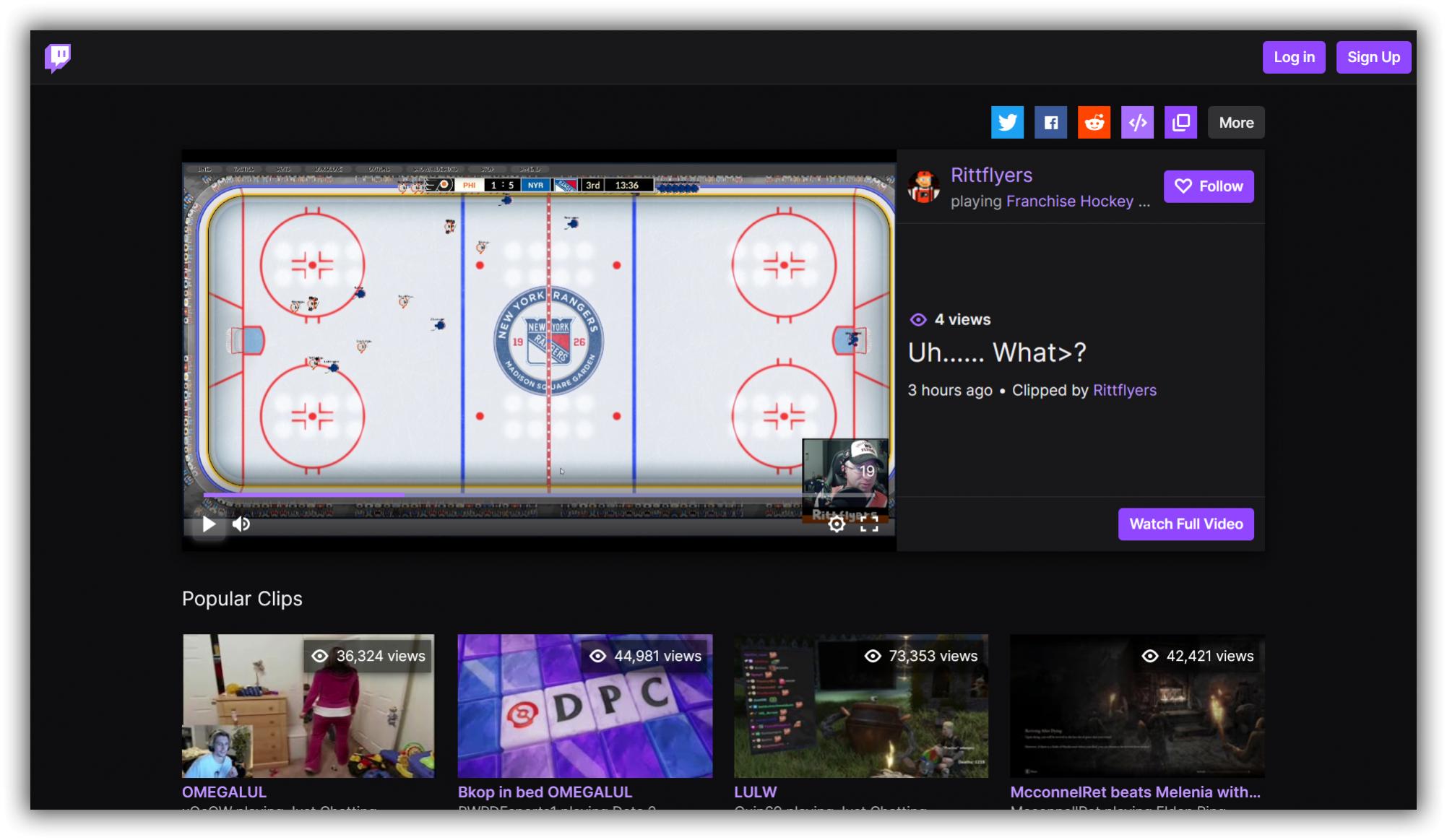Share clip on Facebook
Image resolution: width=1447 pixels, height=840 pixels.
1050,122
